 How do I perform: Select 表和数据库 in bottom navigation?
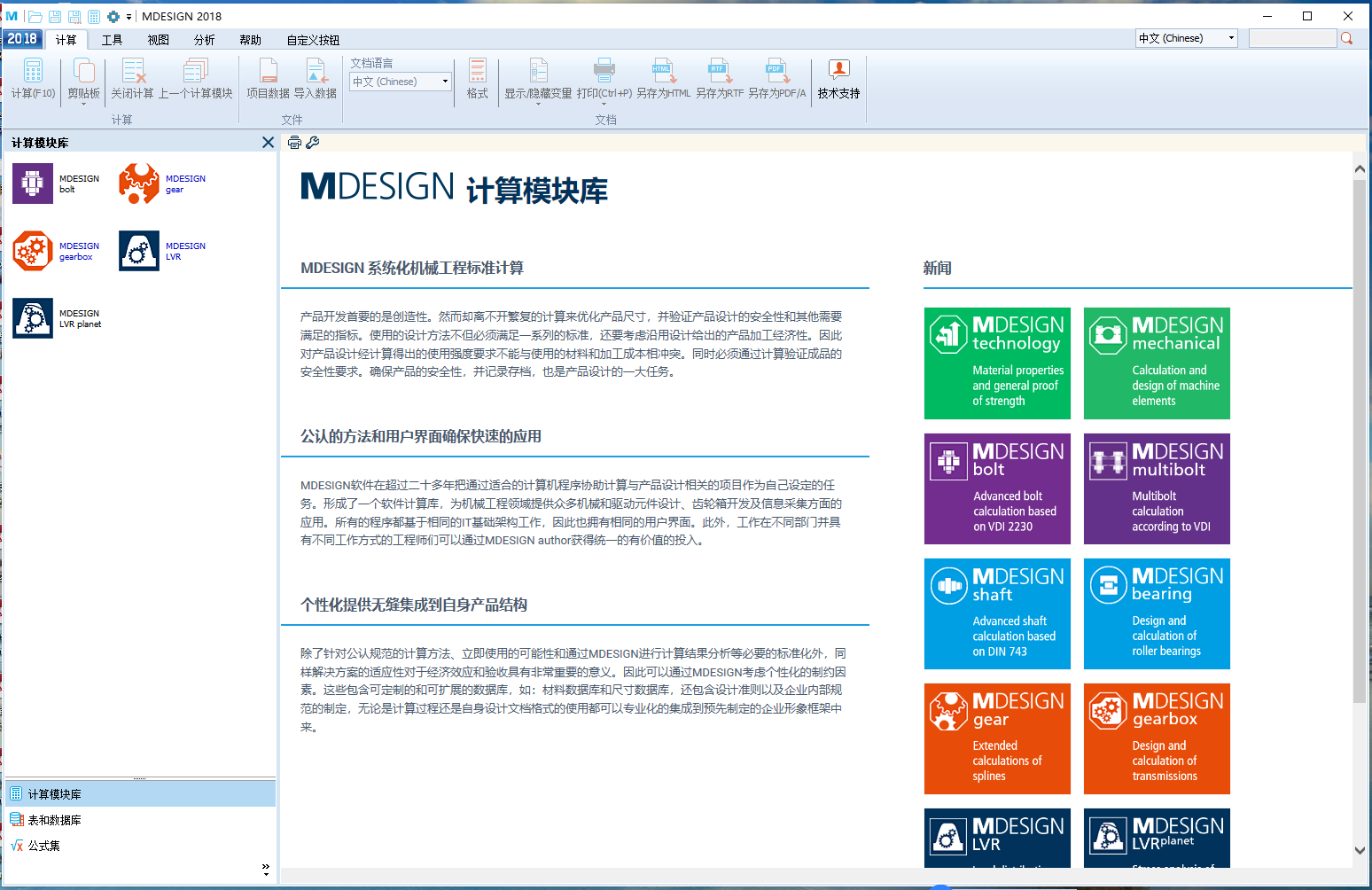(x=140, y=820)
